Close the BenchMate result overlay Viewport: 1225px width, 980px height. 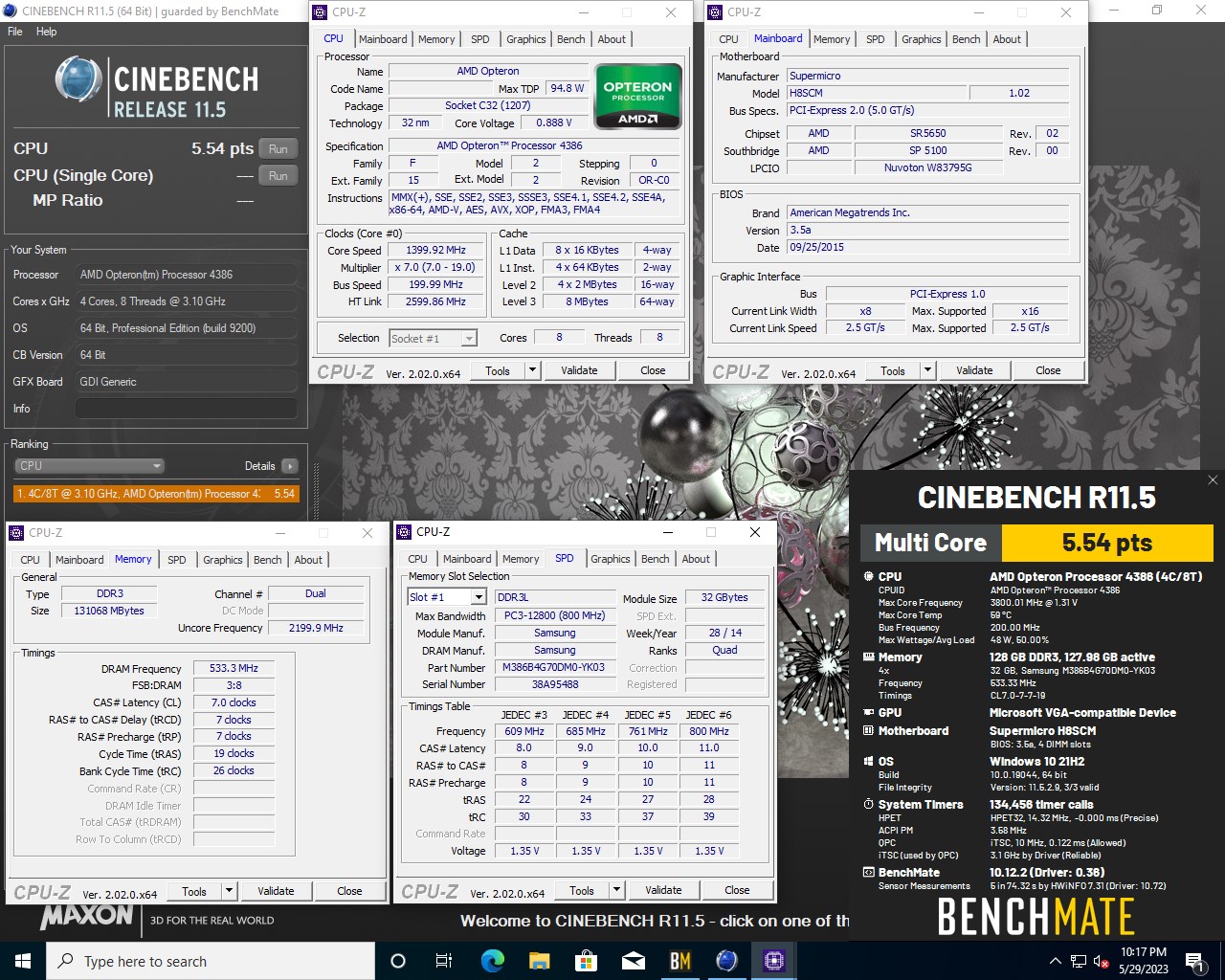(x=1213, y=480)
